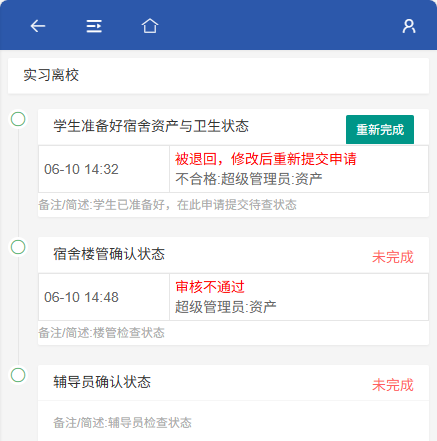Open the 实习离校 title card

point(218,76)
